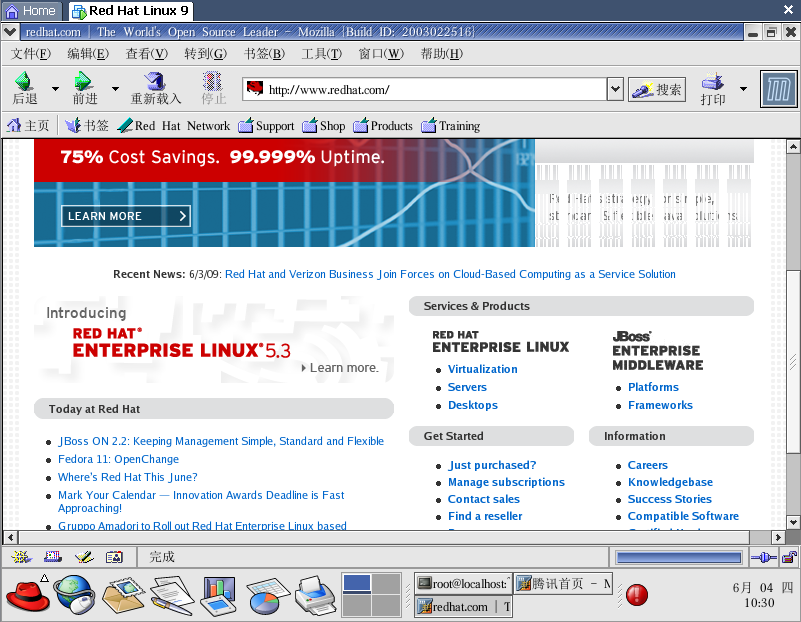Viewport: 801px width, 622px height.
Task: Open the 工具(T) menu
Action: 321,54
